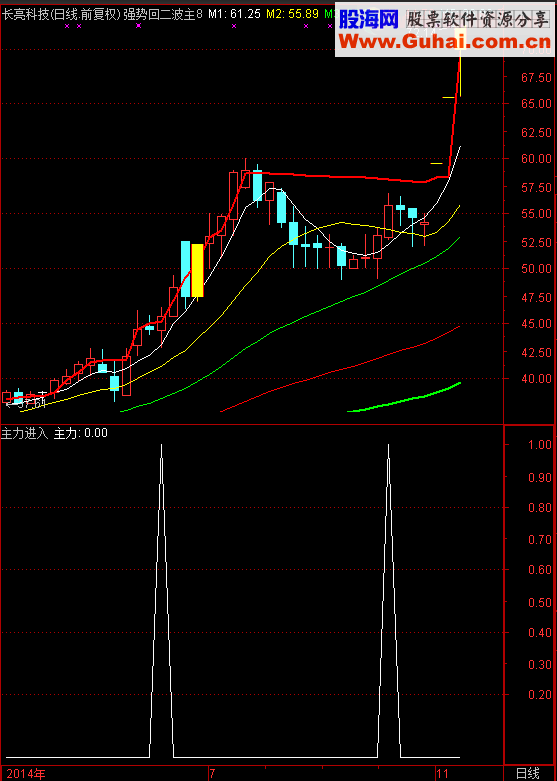Image resolution: width=557 pixels, height=781 pixels.
Task: Select the M1: 61.25 moving average readout
Action: [x=234, y=14]
